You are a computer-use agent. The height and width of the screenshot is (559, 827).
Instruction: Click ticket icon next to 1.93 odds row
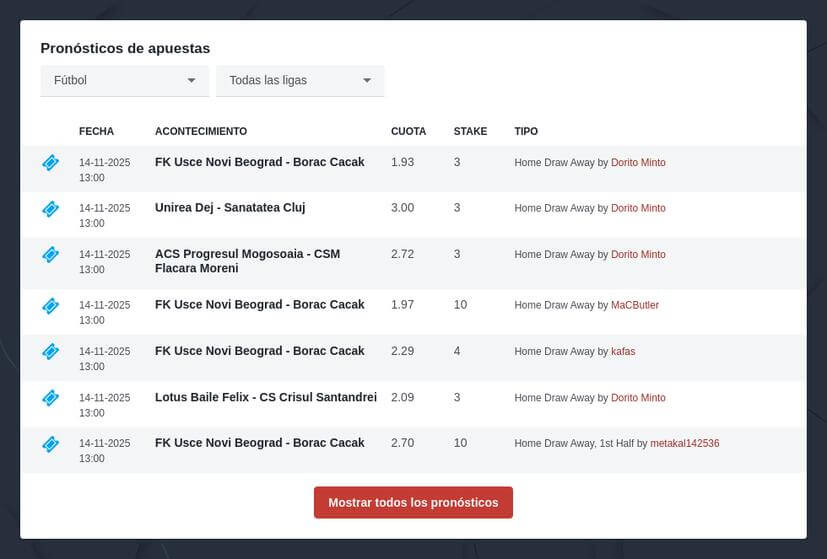pyautogui.click(x=50, y=163)
